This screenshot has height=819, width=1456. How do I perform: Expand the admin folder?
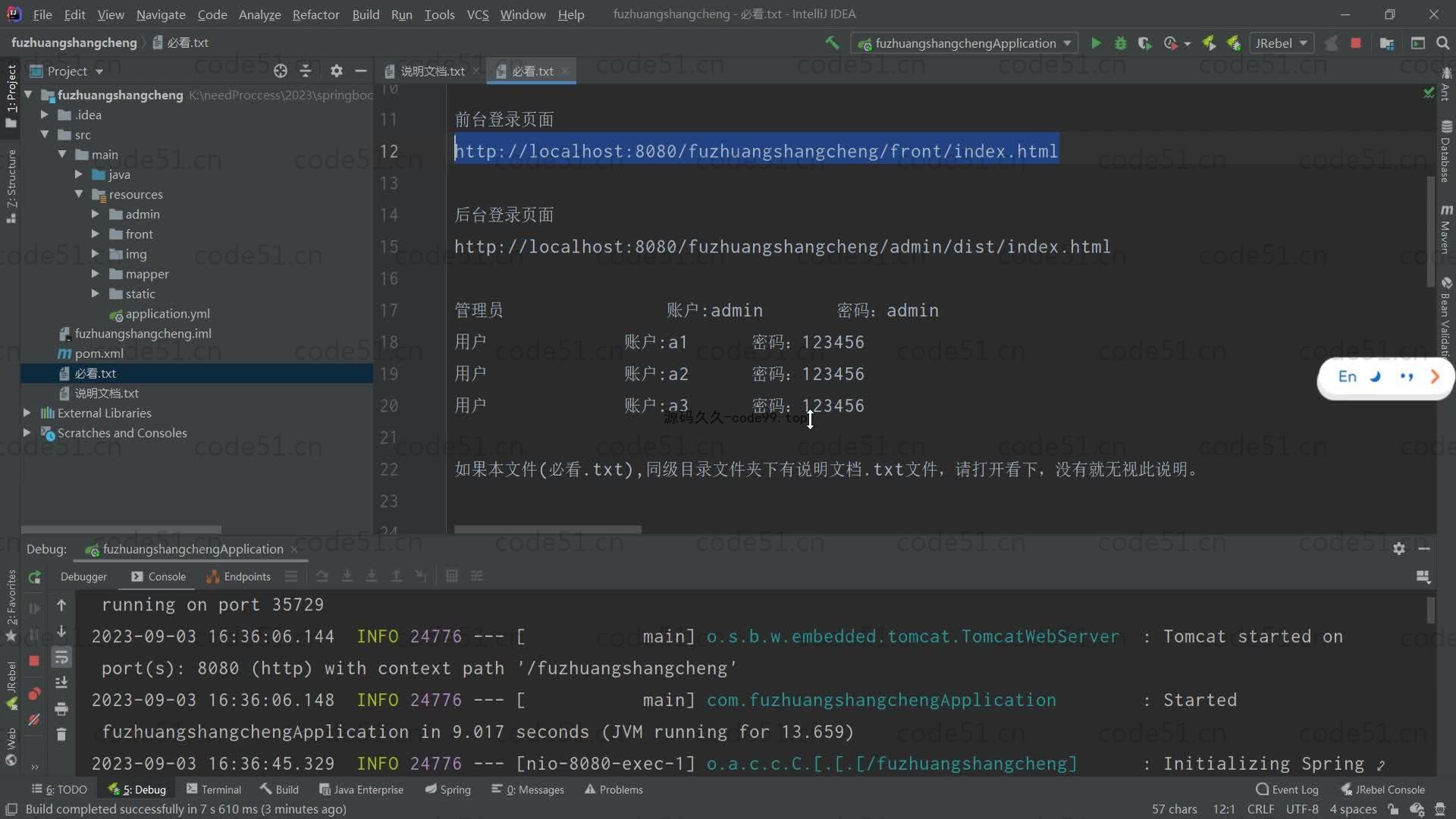tap(95, 214)
